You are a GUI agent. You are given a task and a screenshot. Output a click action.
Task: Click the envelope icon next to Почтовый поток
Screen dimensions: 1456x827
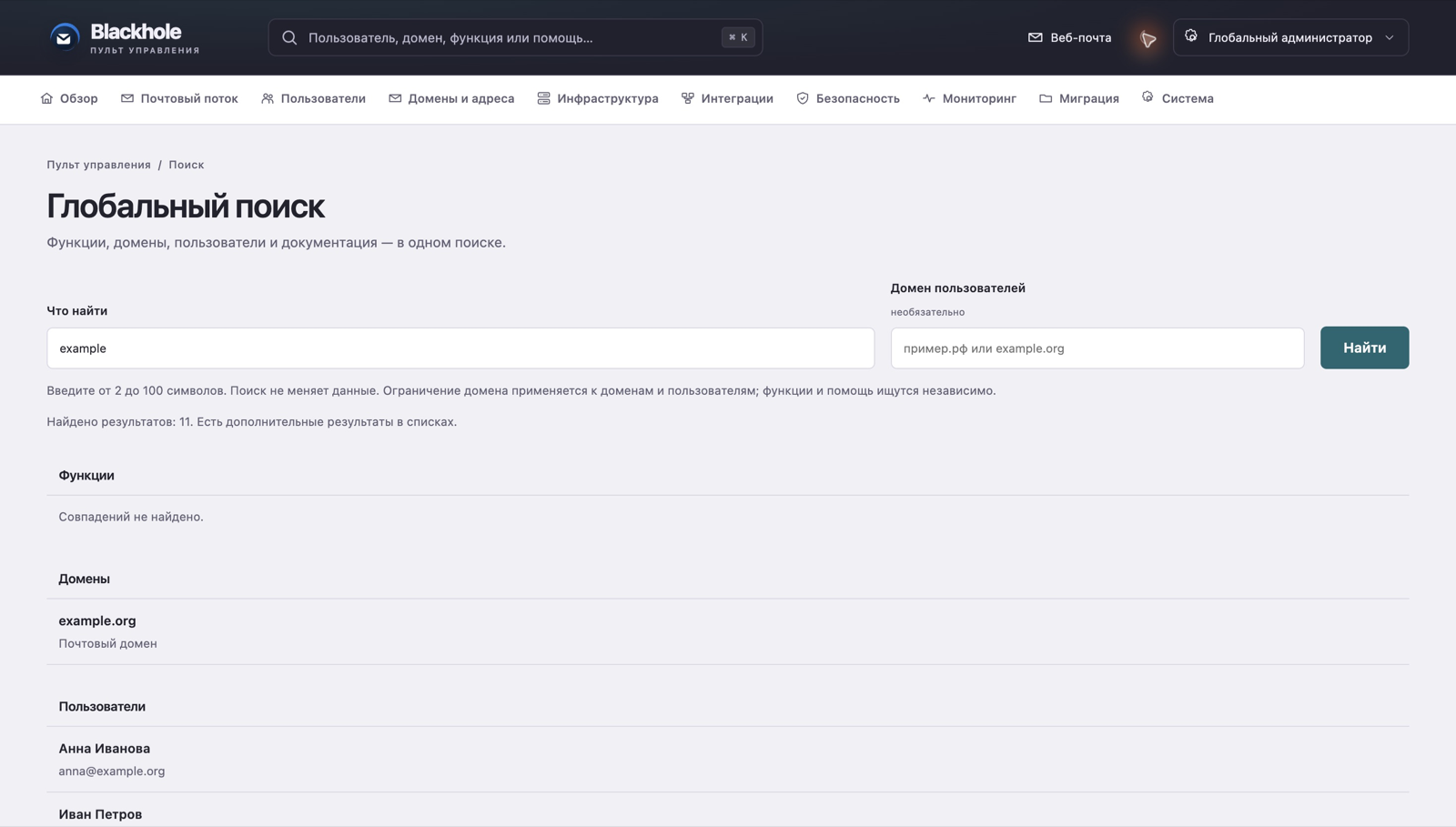click(127, 98)
